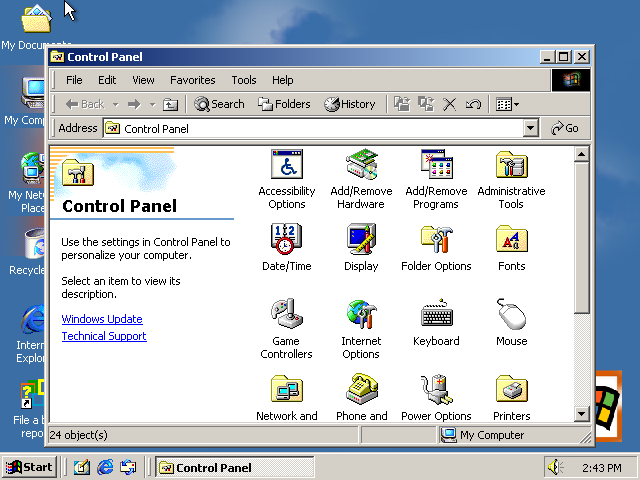Expand the Forward history dropdown arrow
This screenshot has width=640, height=480.
(152, 104)
